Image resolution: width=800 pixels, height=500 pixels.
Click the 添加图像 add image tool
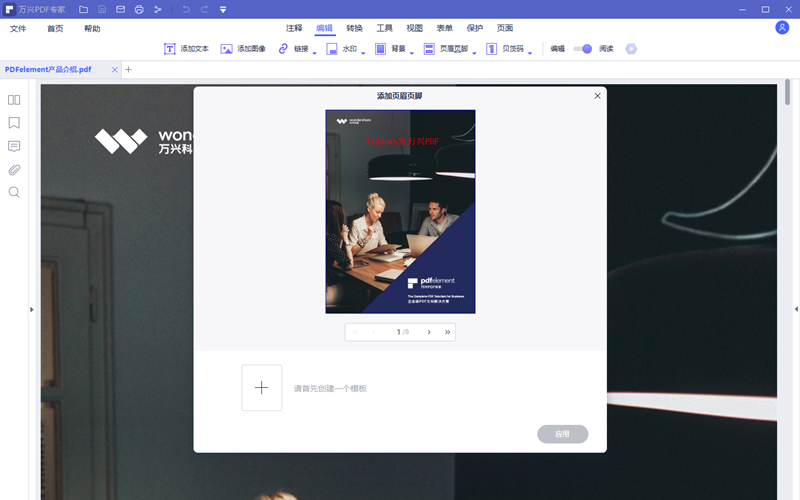coord(243,48)
